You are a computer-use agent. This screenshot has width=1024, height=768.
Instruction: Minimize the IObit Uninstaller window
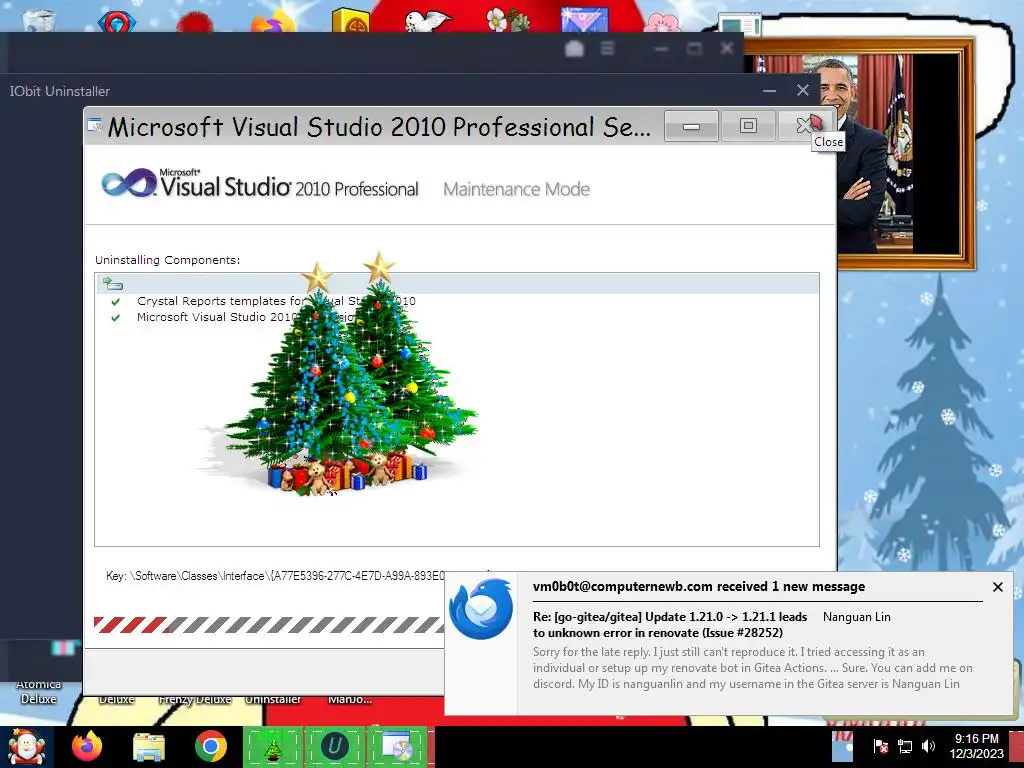coord(769,90)
